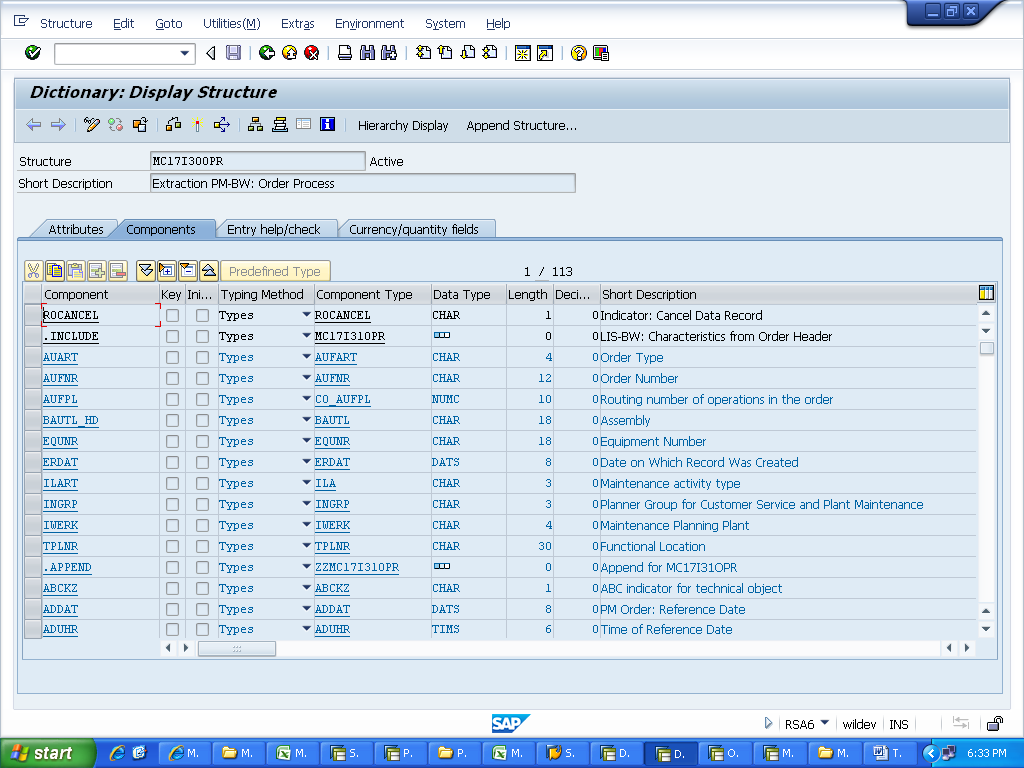This screenshot has height=768, width=1024.
Task: Click the Find Next binoculars icon
Action: point(389,53)
